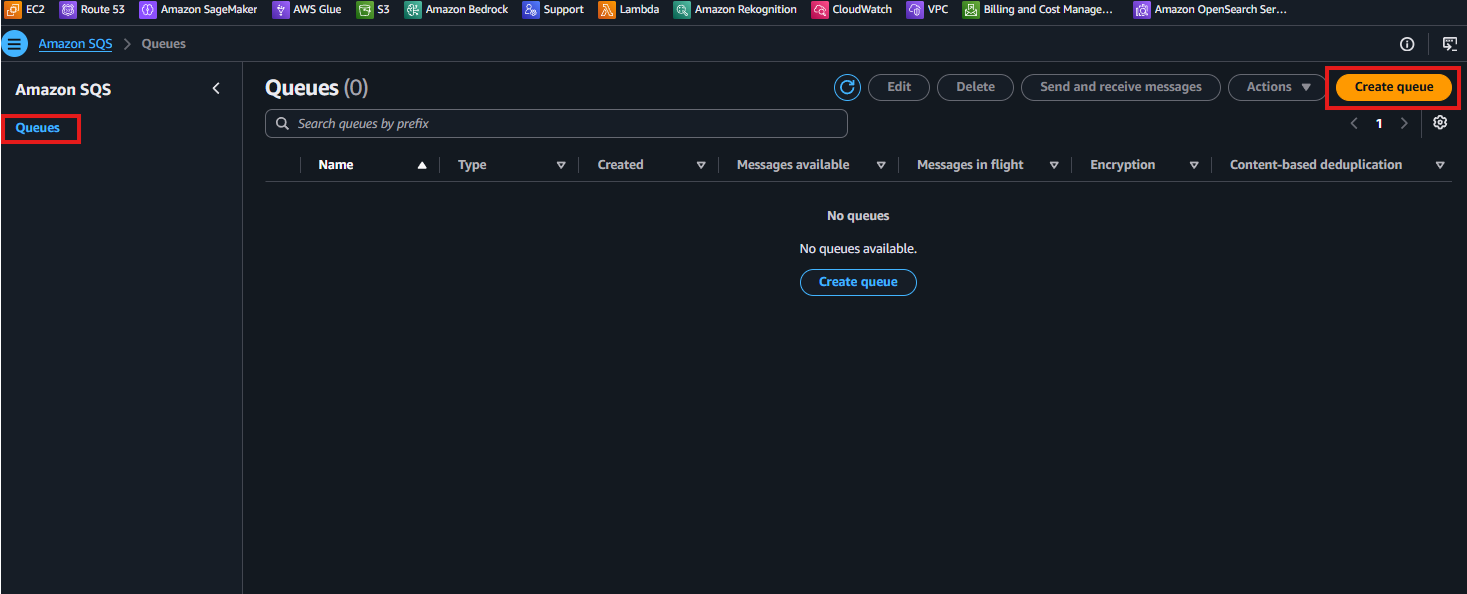The image size is (1467, 594).
Task: Open the Support shortcut icon
Action: (x=531, y=10)
